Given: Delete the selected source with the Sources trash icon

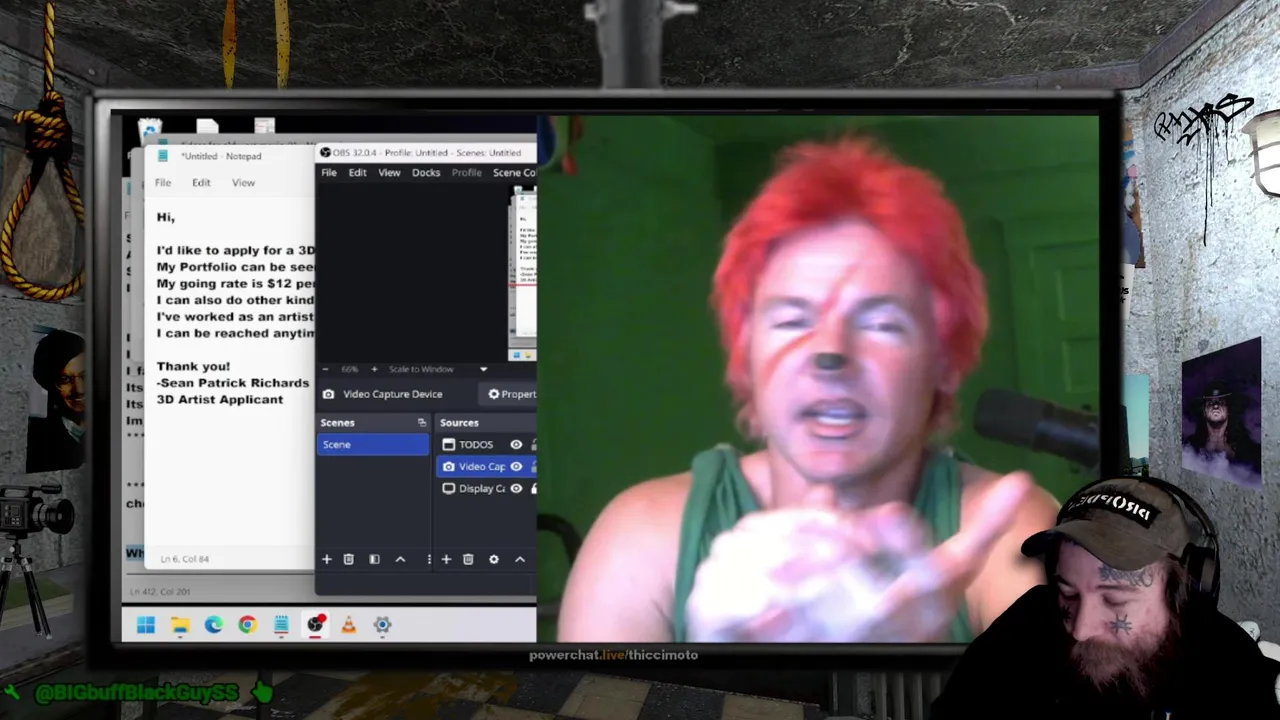Looking at the screenshot, I should click(x=468, y=559).
